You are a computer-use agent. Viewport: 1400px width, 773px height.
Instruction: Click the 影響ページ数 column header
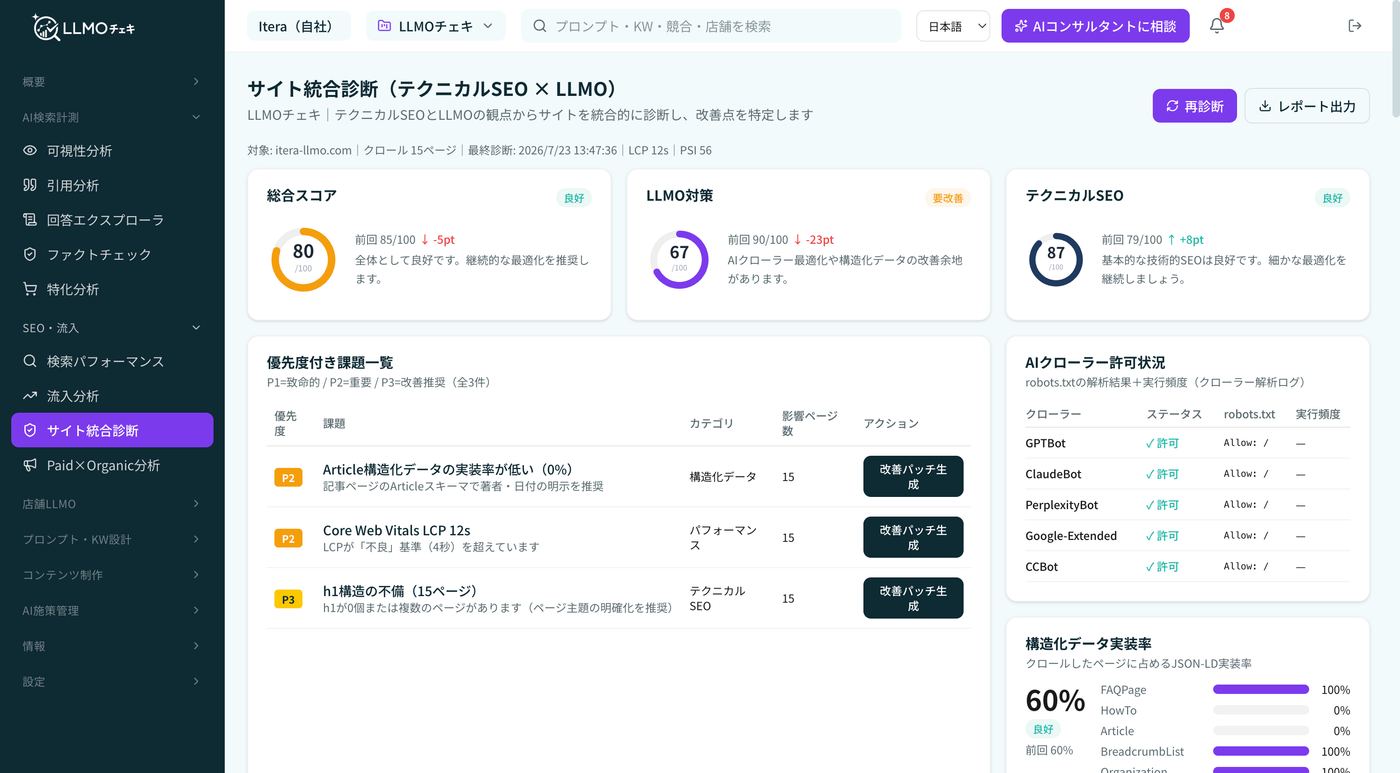pos(810,423)
